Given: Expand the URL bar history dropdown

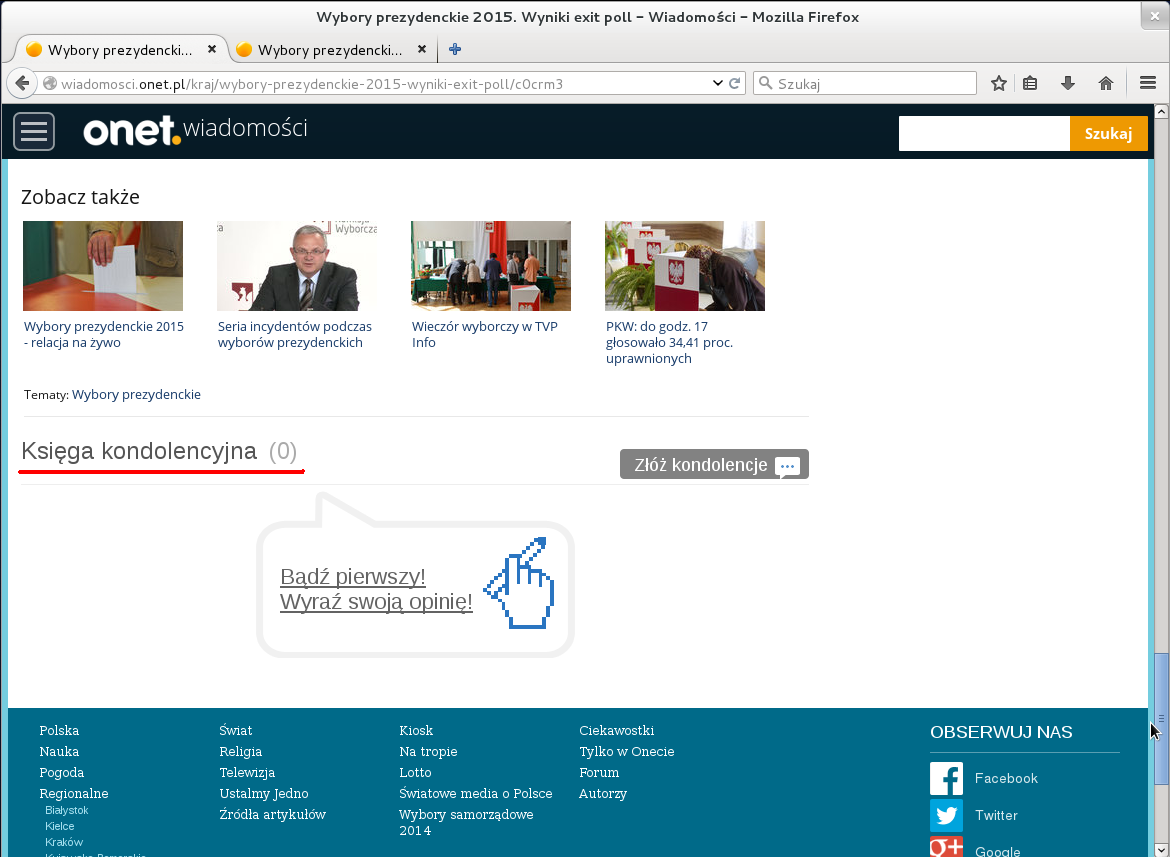Looking at the screenshot, I should click(717, 84).
